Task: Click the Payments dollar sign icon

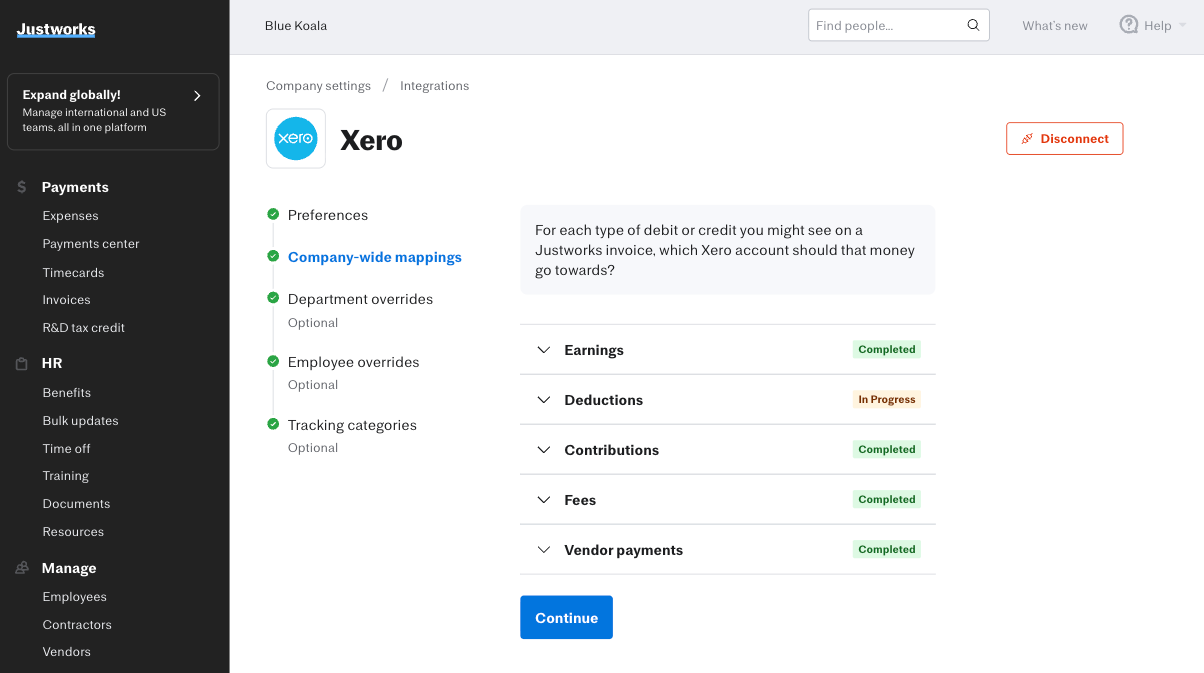Action: click(22, 187)
